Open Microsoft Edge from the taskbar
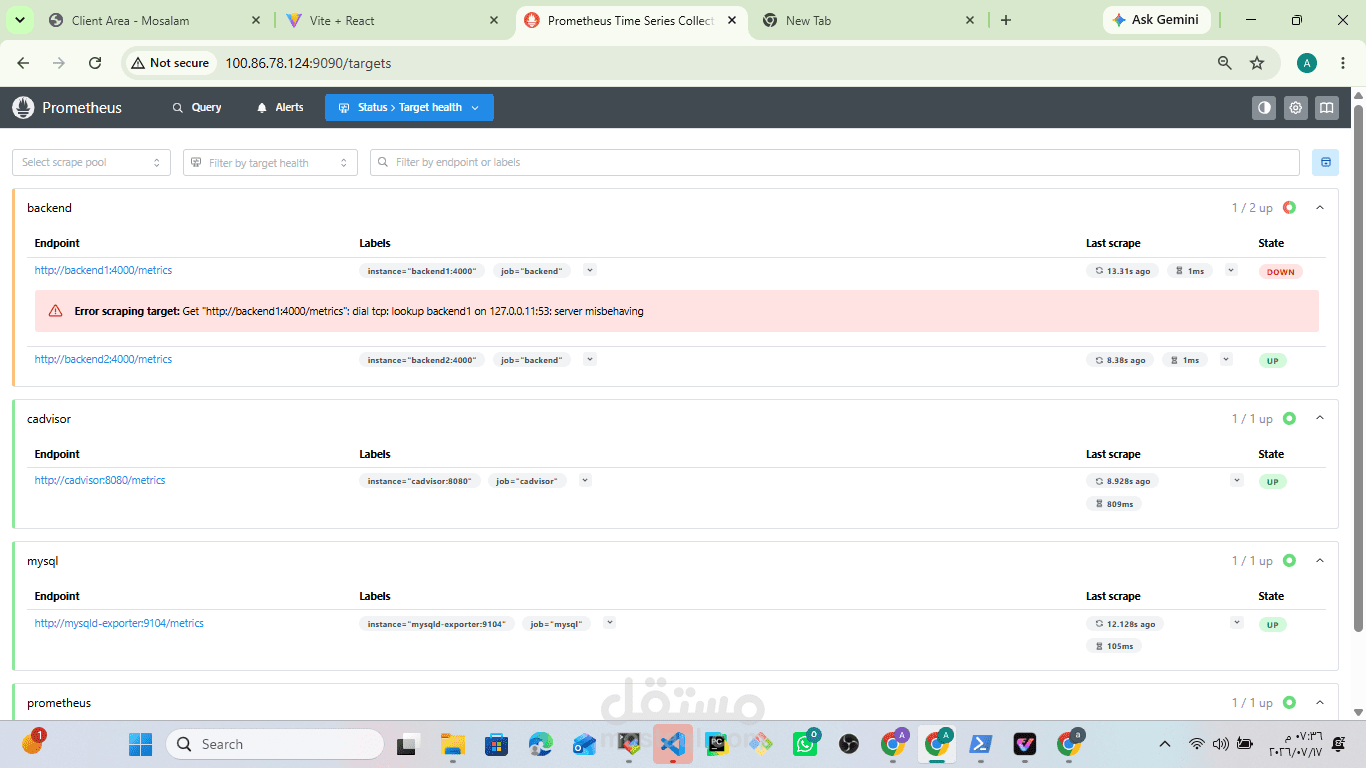Viewport: 1366px width, 768px height. pyautogui.click(x=541, y=744)
